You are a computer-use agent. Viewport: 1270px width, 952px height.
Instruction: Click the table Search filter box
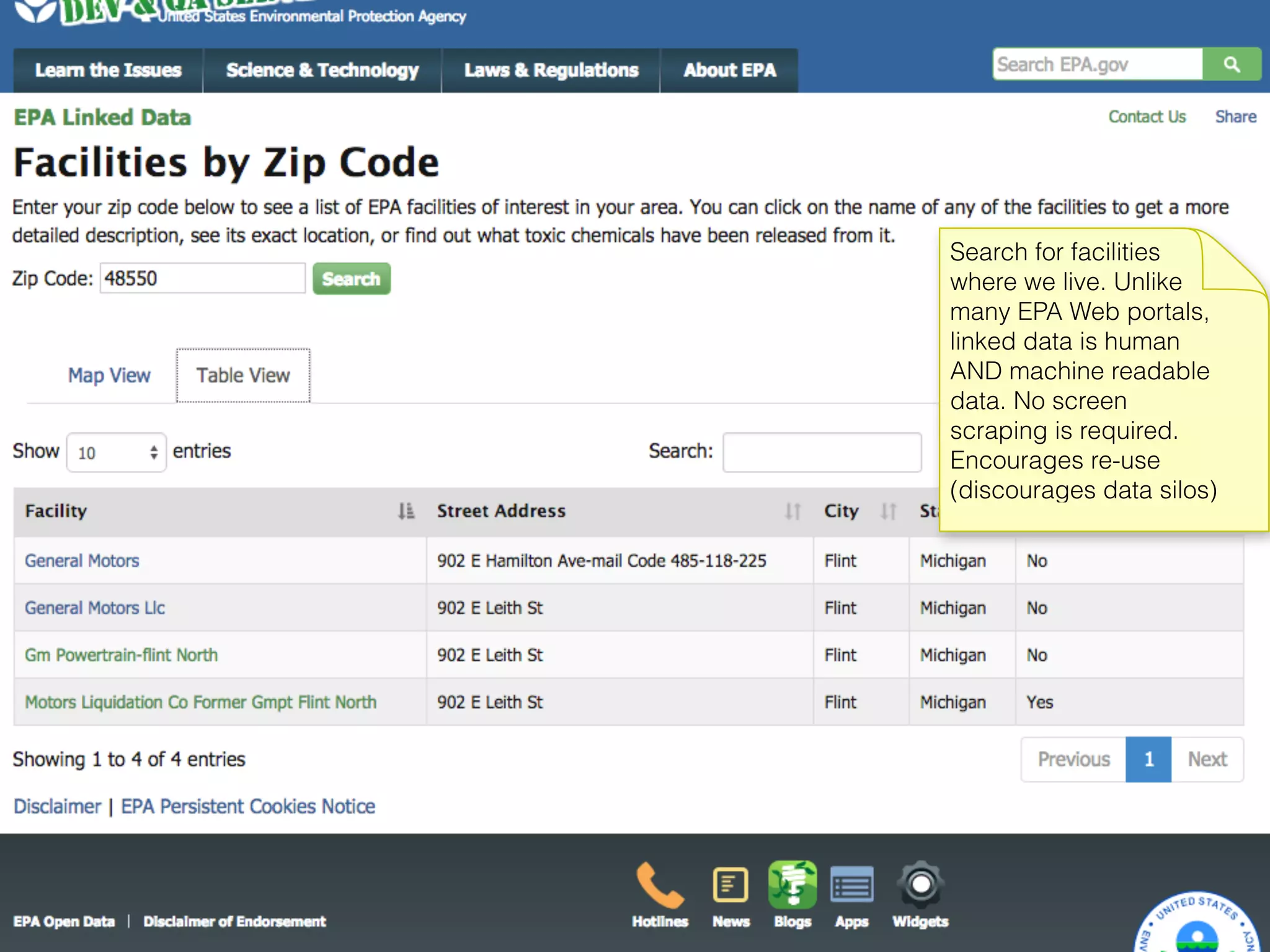click(x=822, y=452)
